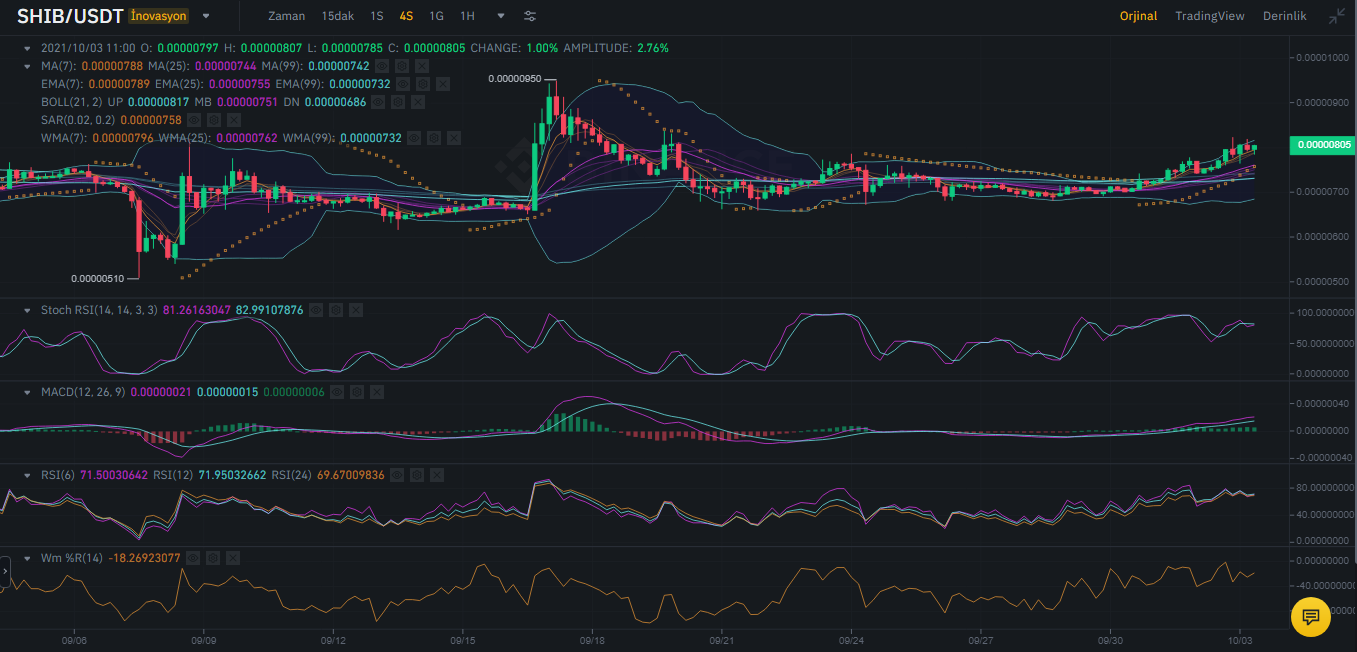This screenshot has width=1357, height=652.
Task: Select the 1G time interval
Action: 436,16
